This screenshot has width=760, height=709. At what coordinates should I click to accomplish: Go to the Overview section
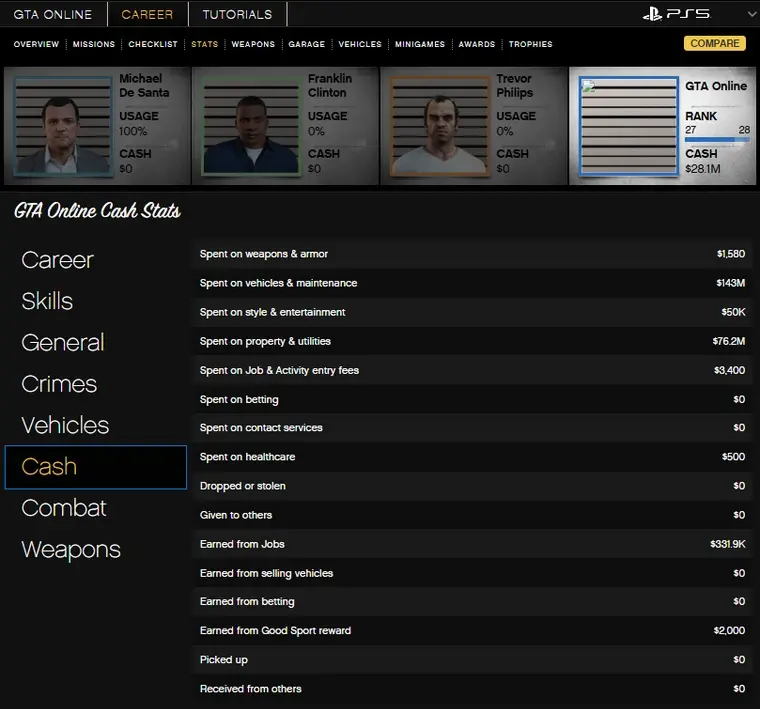(36, 45)
